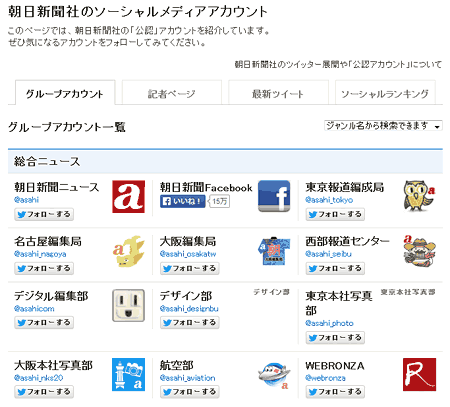Click the 朝日新聞Facebook title

pos(206,187)
